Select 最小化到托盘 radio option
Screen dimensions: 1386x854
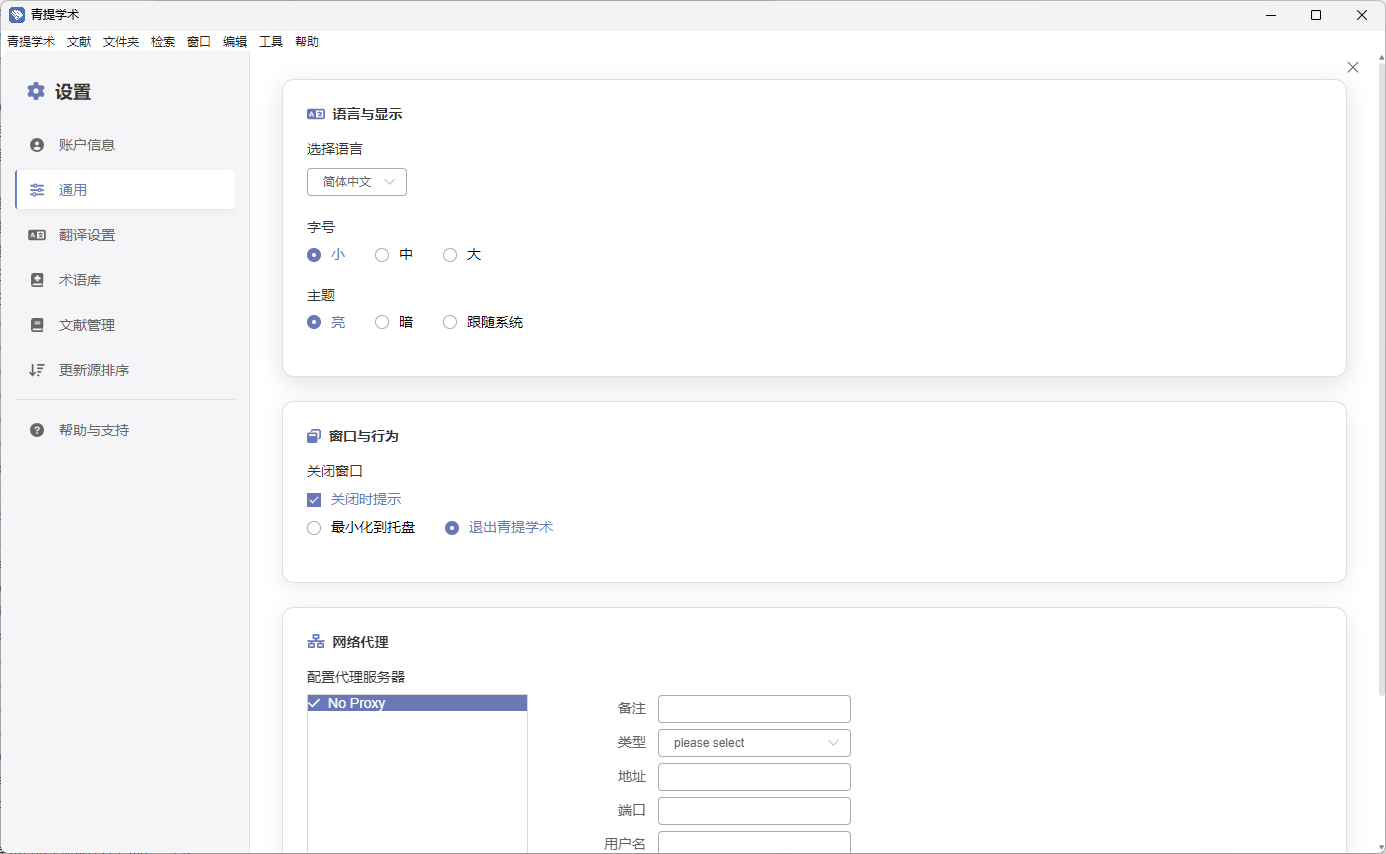point(314,528)
